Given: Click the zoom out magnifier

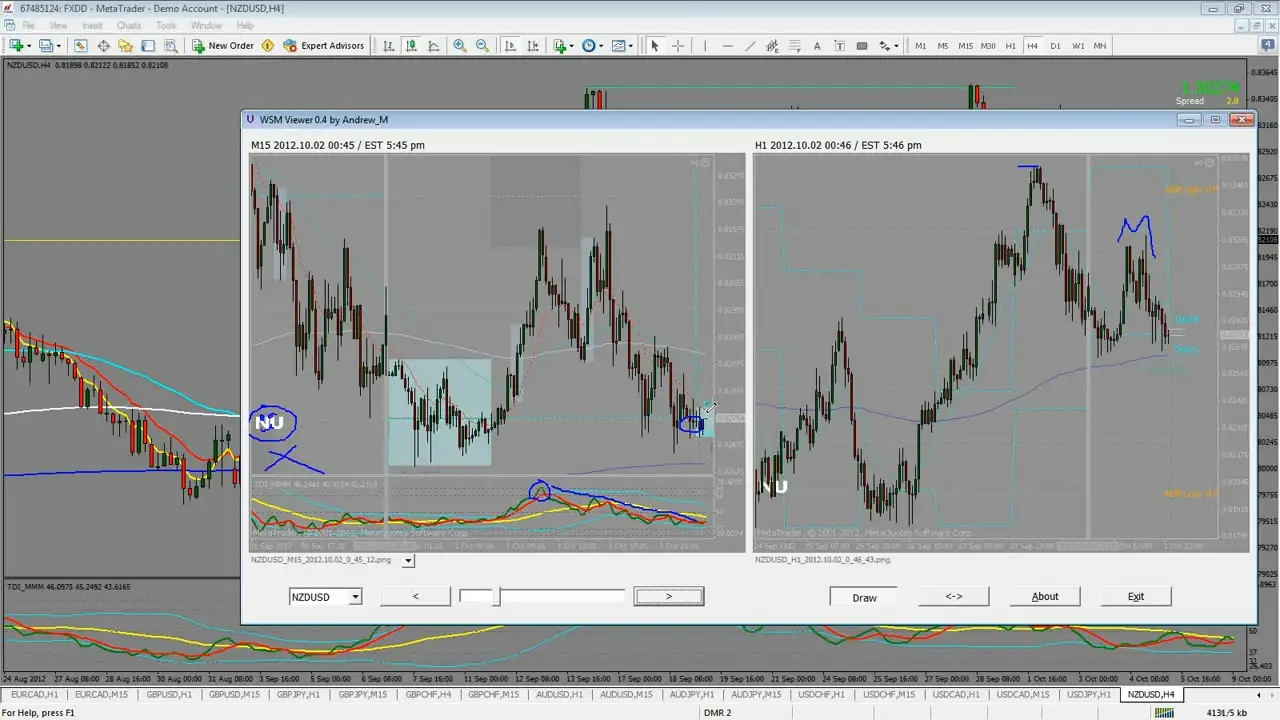Looking at the screenshot, I should tap(483, 46).
